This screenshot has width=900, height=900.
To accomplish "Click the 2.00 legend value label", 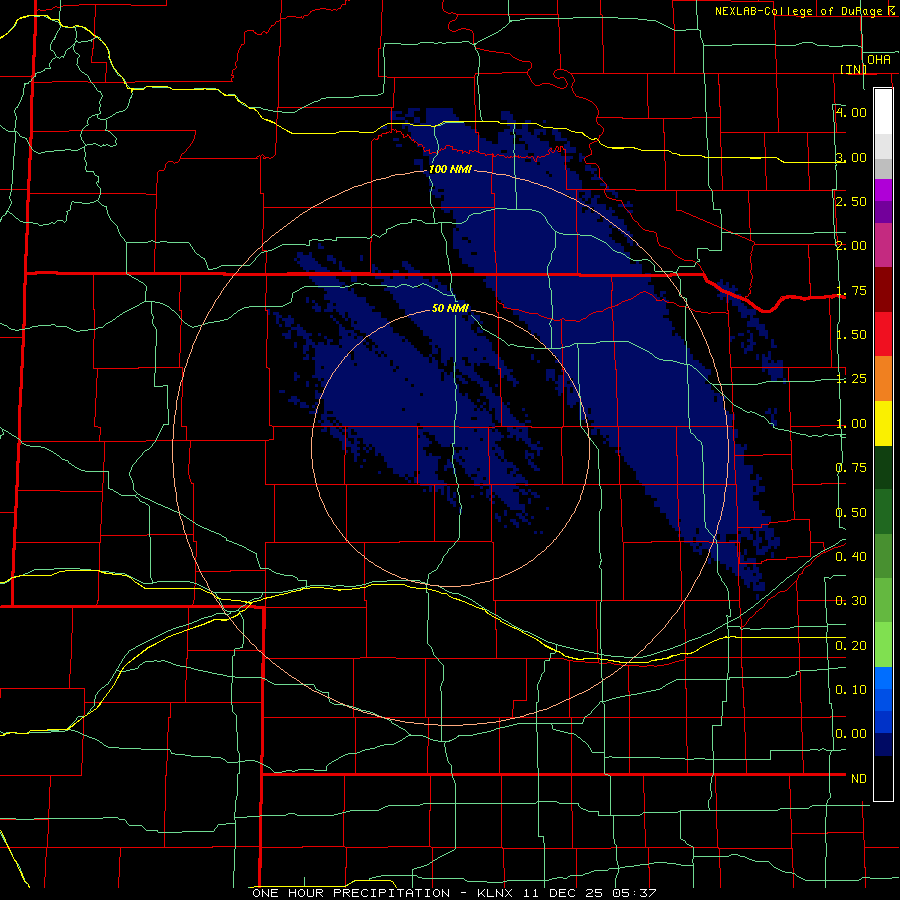I will [851, 246].
